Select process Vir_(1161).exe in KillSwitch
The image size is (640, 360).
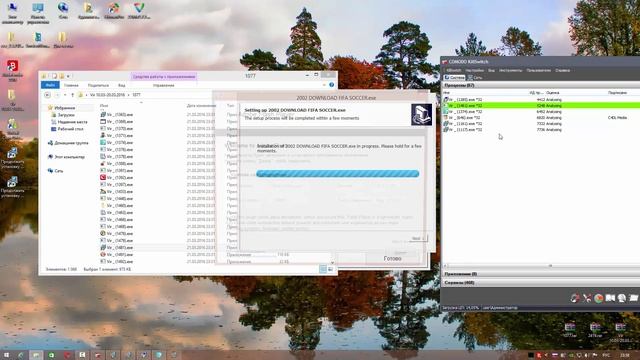(542, 124)
